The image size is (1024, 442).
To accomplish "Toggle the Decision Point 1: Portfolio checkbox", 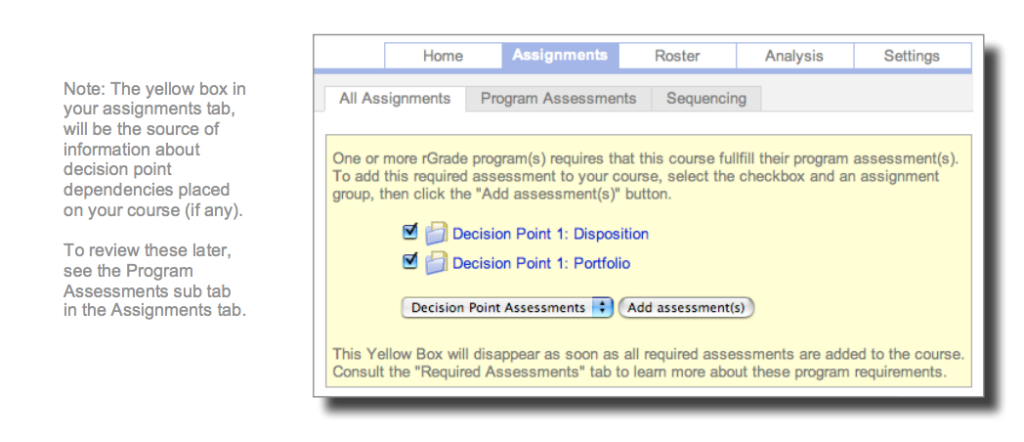I will tap(409, 262).
